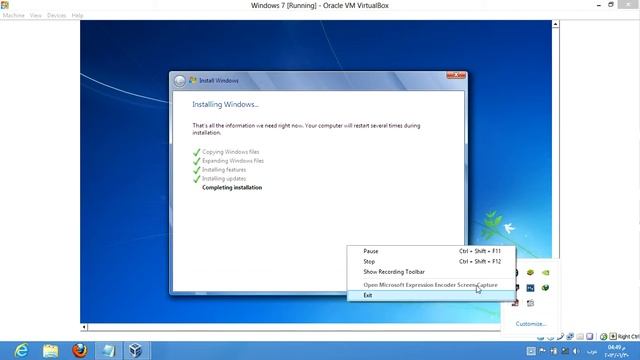Screen dimensions: 640x360
Task: Click the 'Completing installation' step
Action: tap(232, 188)
